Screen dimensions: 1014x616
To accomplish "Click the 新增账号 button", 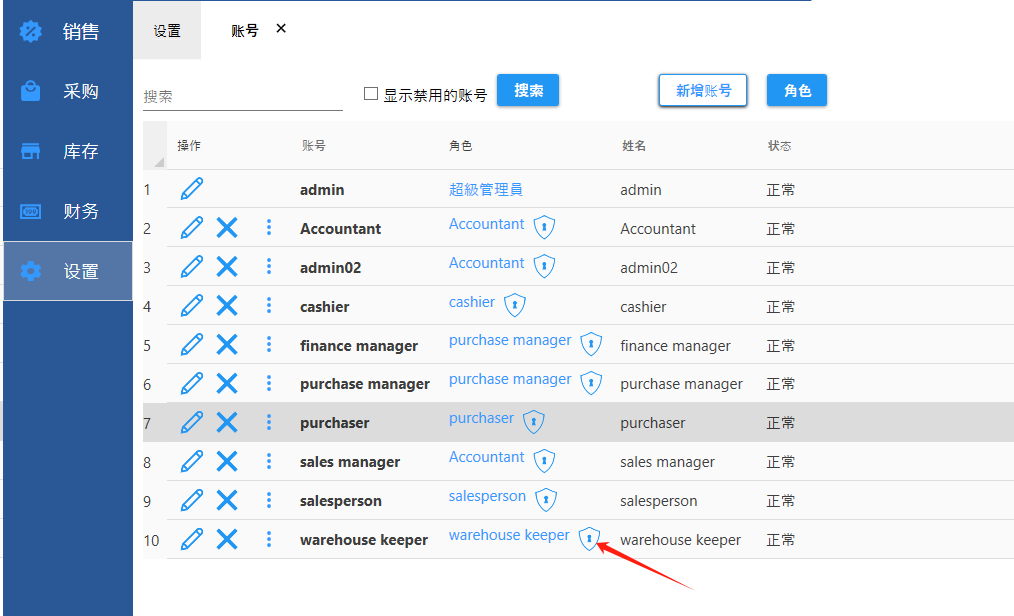I will click(x=703, y=90).
